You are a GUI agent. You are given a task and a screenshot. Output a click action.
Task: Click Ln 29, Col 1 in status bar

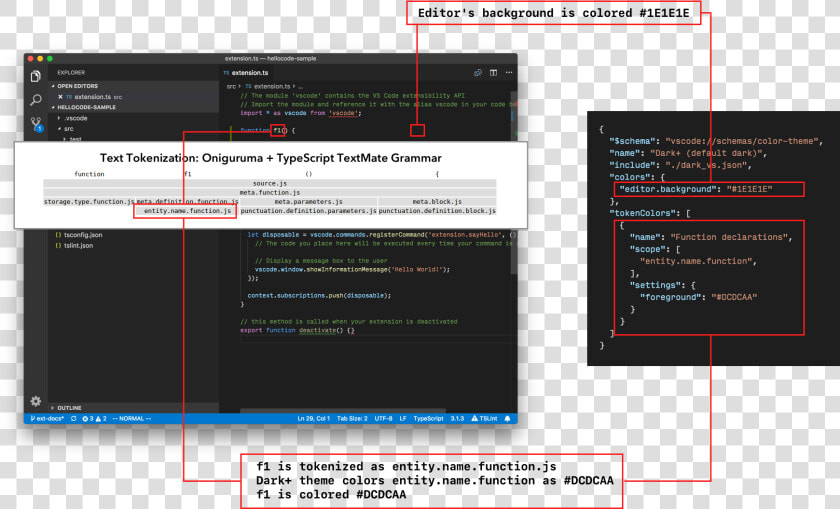click(x=313, y=418)
